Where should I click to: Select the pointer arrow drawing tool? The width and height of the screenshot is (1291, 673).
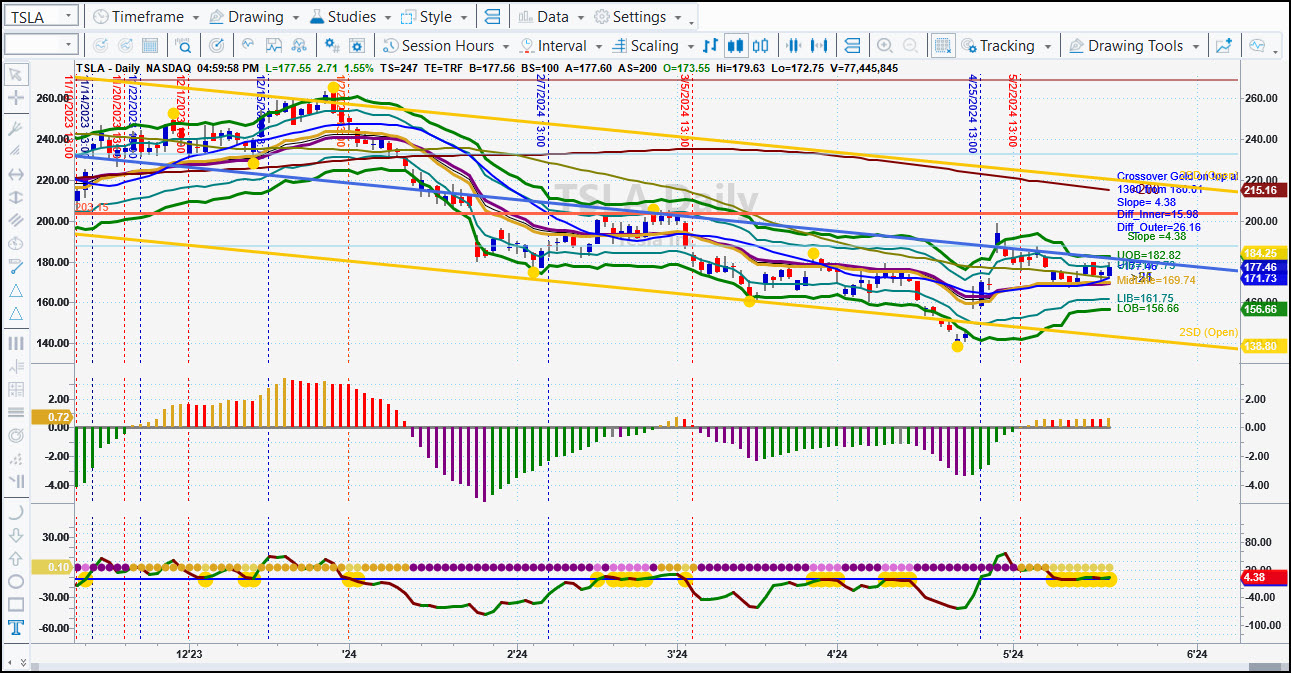pyautogui.click(x=15, y=74)
